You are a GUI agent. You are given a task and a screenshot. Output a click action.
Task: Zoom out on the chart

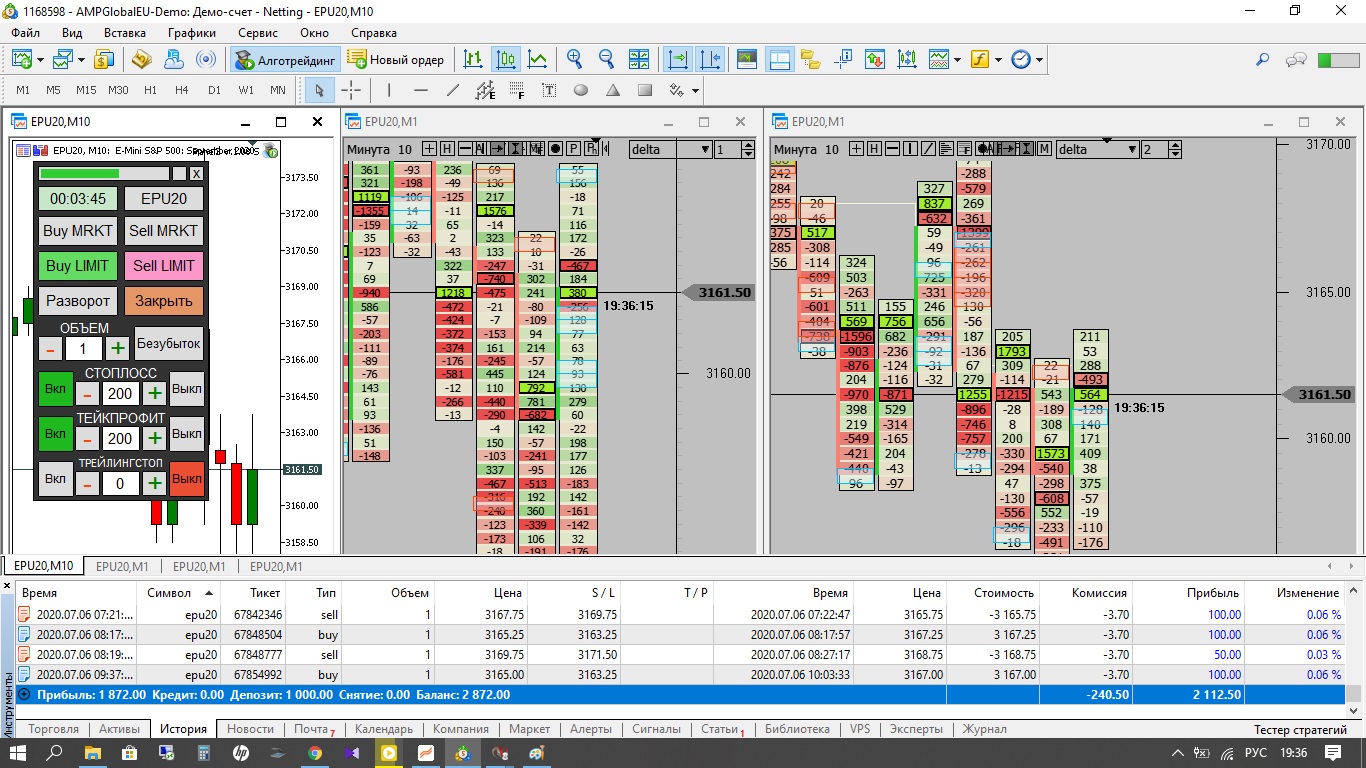pyautogui.click(x=607, y=59)
